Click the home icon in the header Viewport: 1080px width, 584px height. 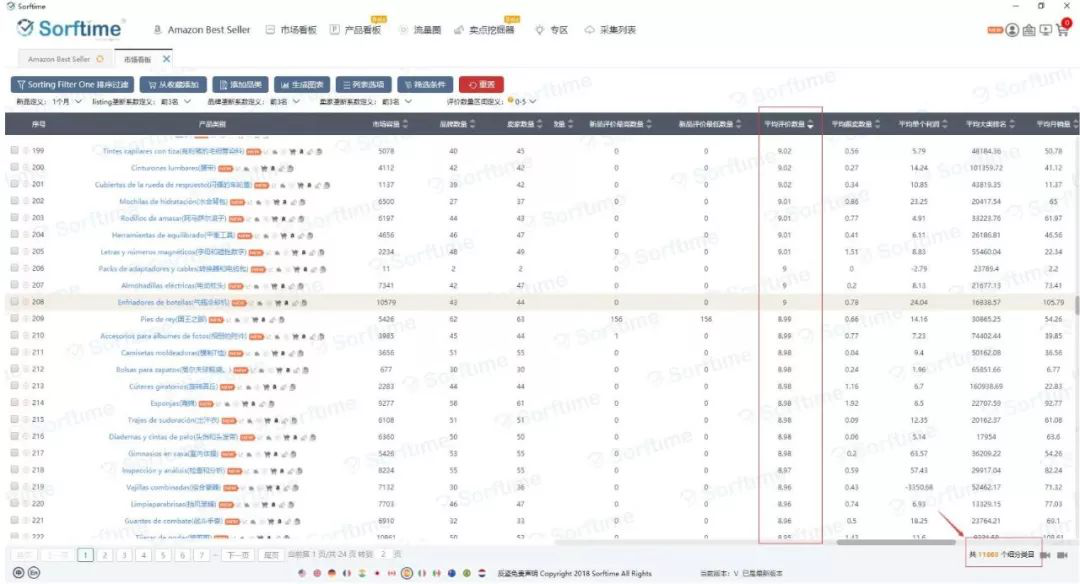pos(1029,30)
